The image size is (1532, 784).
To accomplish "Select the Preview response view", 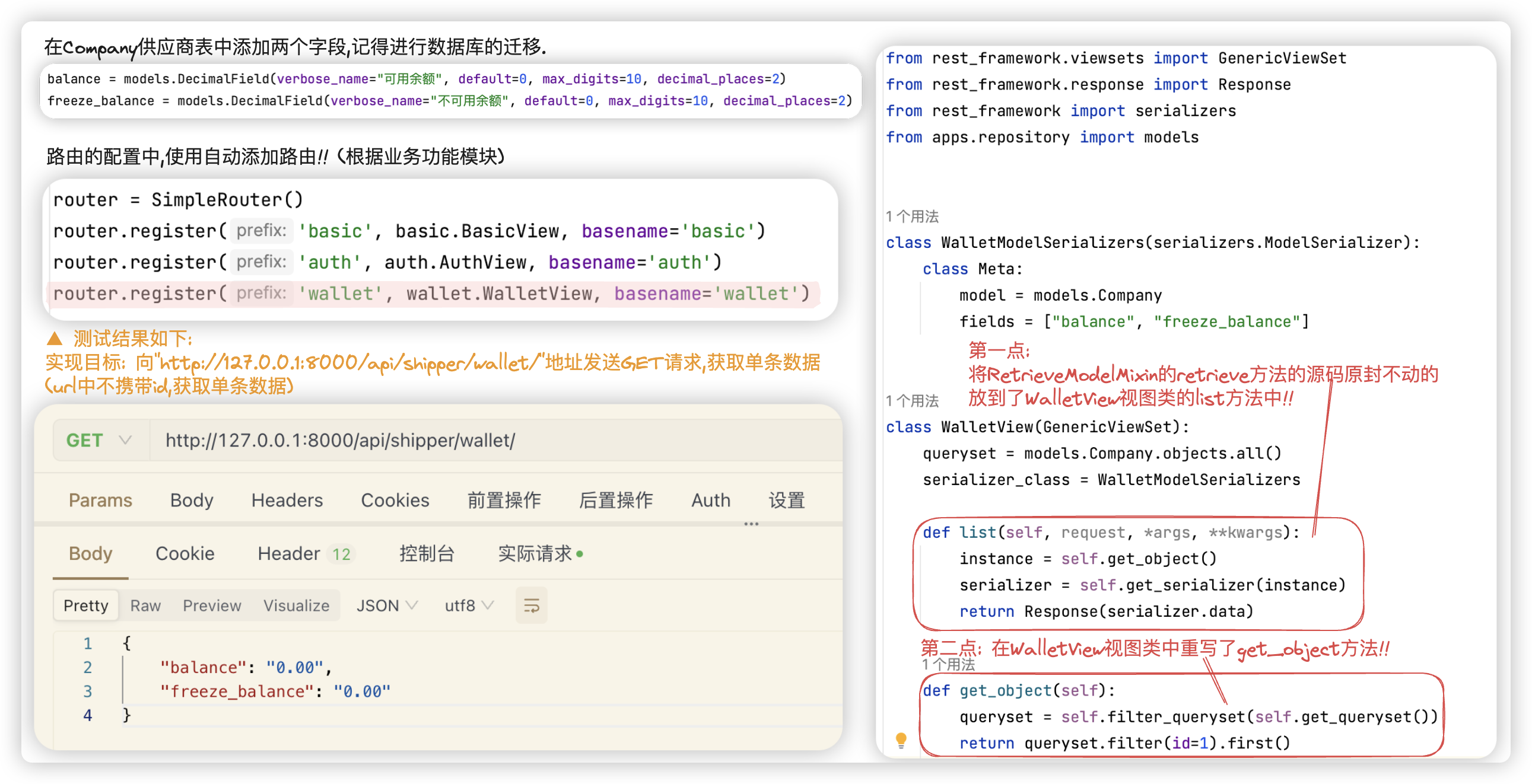I will click(212, 605).
